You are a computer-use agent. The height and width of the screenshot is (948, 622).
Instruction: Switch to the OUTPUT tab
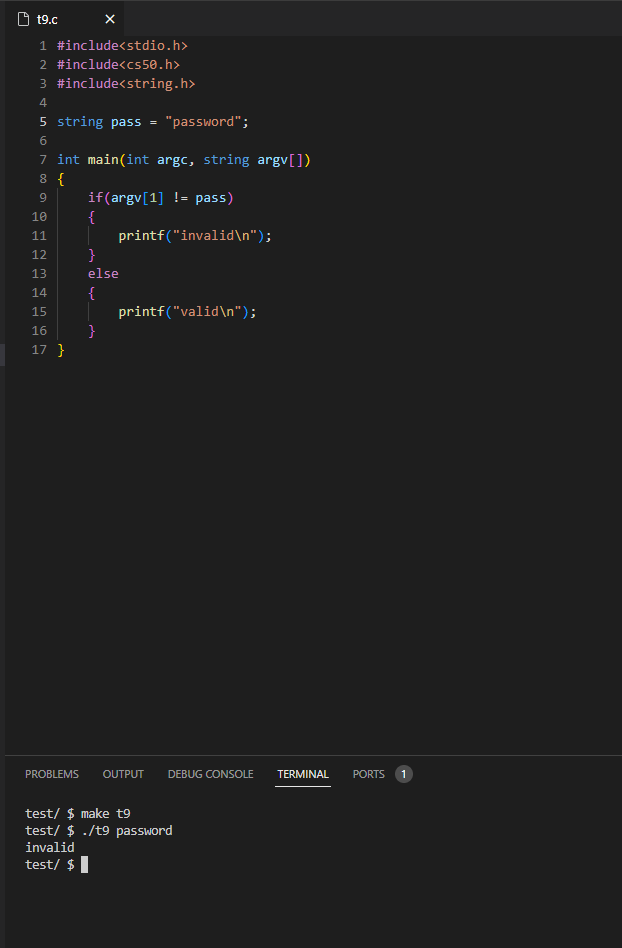[x=123, y=774]
